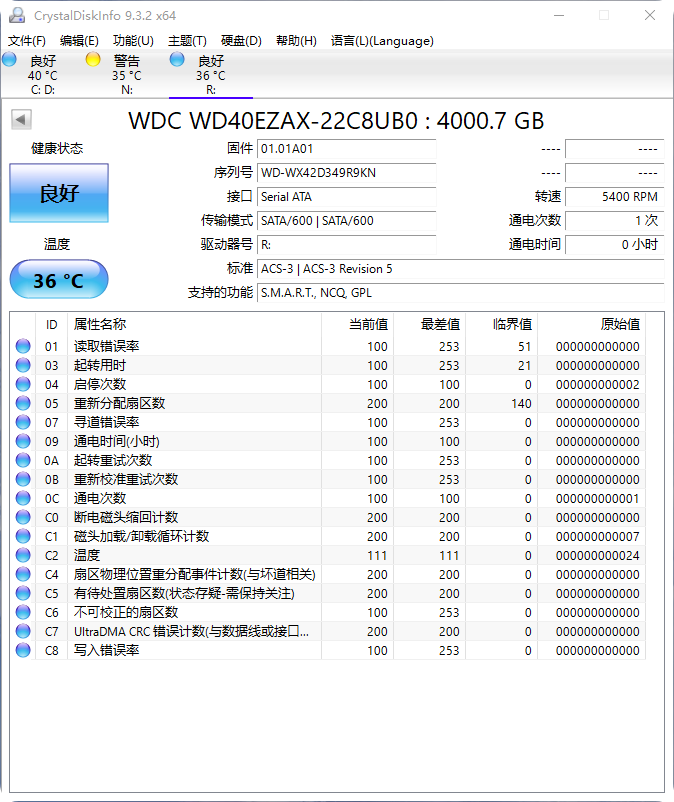Click blue status orb for R: disk

point(177,59)
